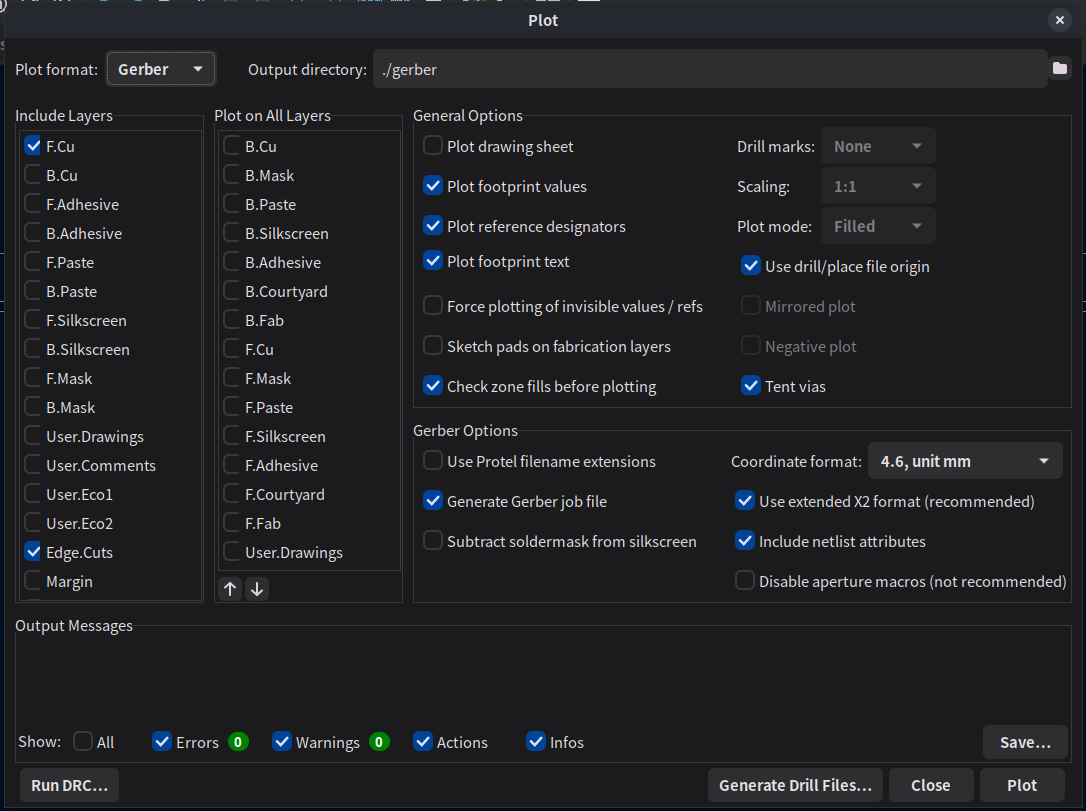Enable Use Protel filename extensions
This screenshot has width=1086, height=811.
433,461
